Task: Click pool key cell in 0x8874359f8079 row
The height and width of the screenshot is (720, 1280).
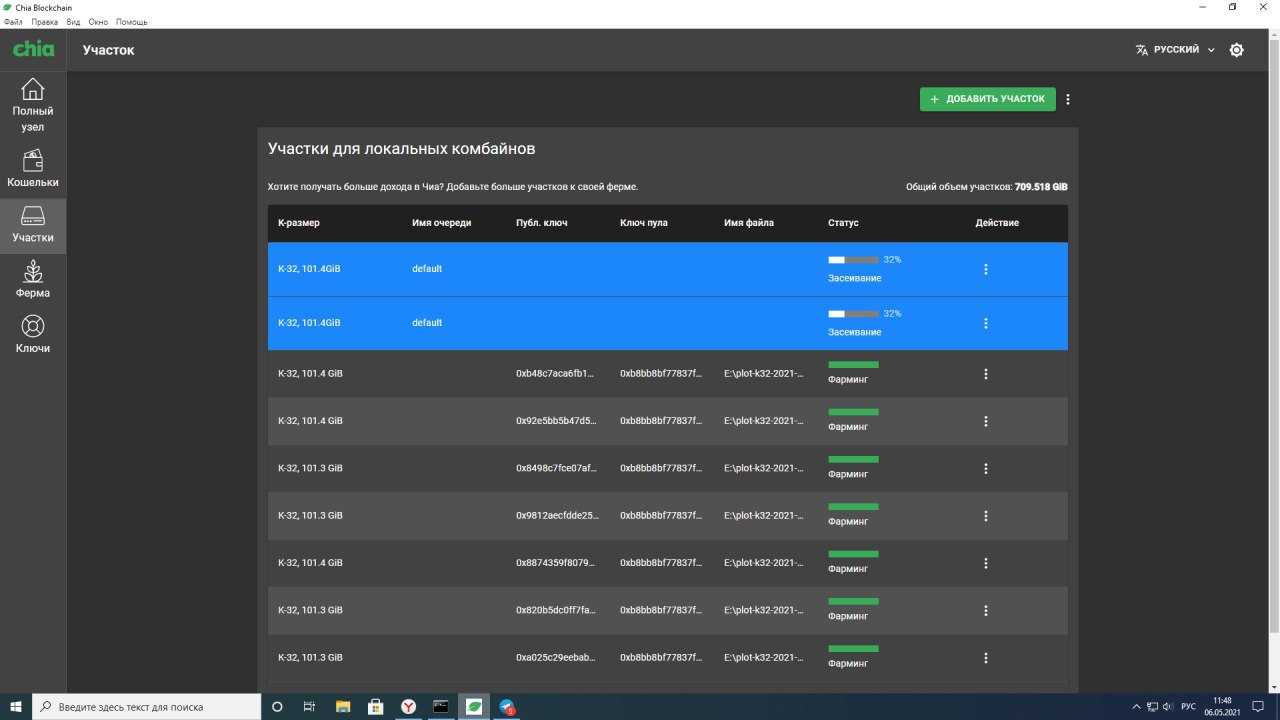Action: tap(660, 563)
